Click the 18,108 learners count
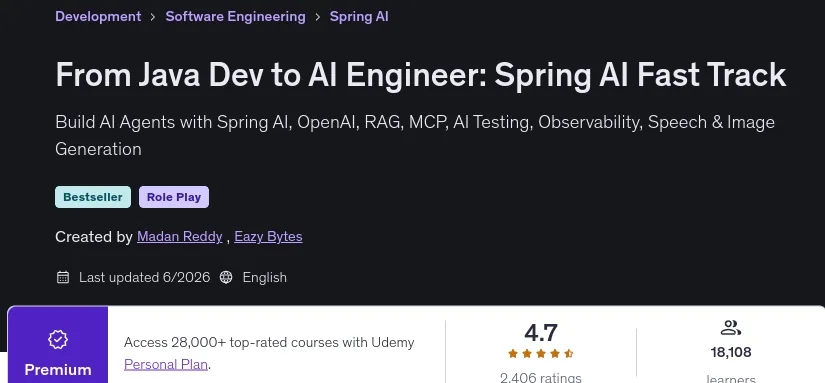Image resolution: width=825 pixels, height=383 pixels. (731, 352)
